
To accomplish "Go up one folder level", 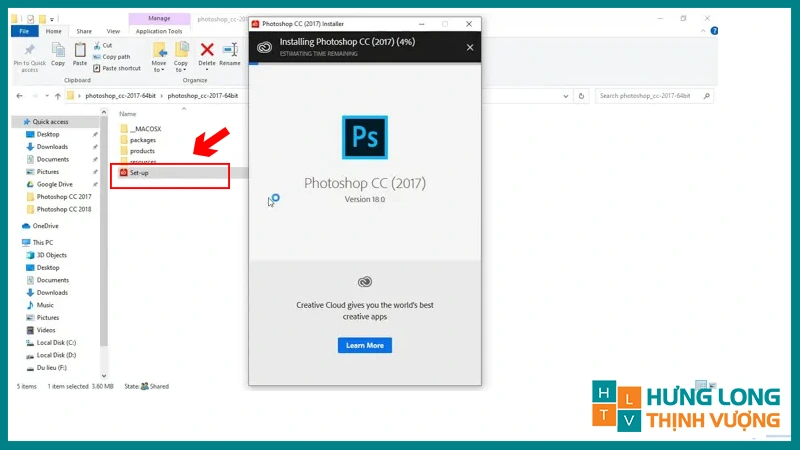I will click(58, 96).
